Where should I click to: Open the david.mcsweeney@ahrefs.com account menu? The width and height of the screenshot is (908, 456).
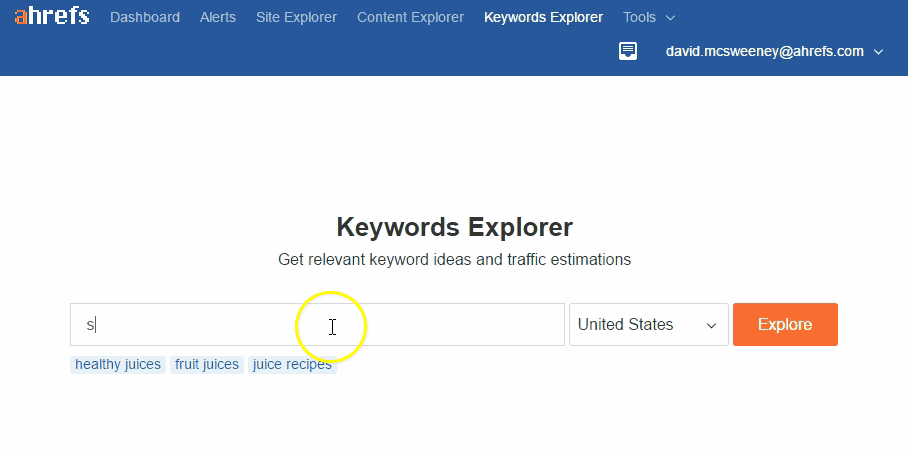[774, 51]
